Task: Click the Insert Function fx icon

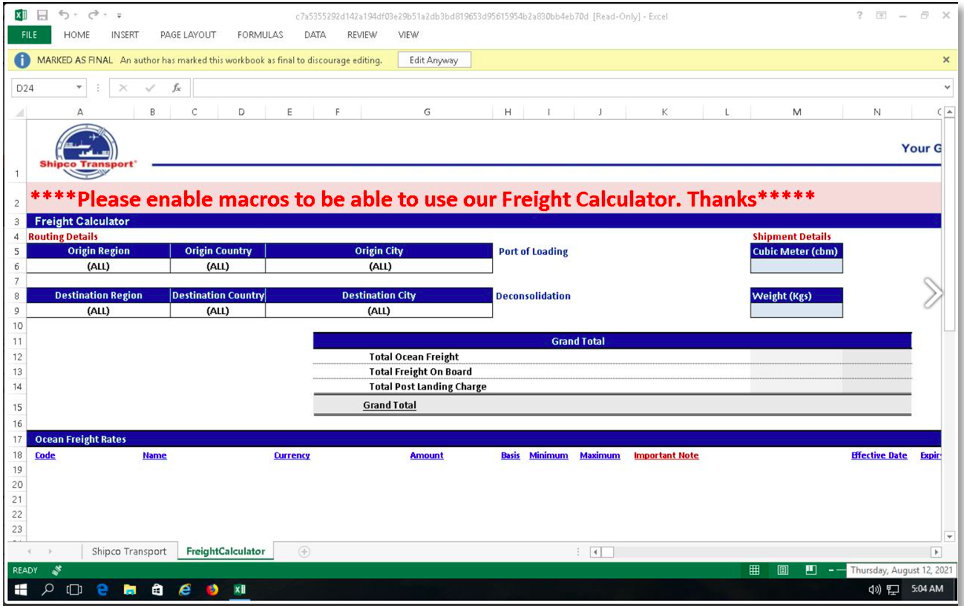Action: click(177, 88)
